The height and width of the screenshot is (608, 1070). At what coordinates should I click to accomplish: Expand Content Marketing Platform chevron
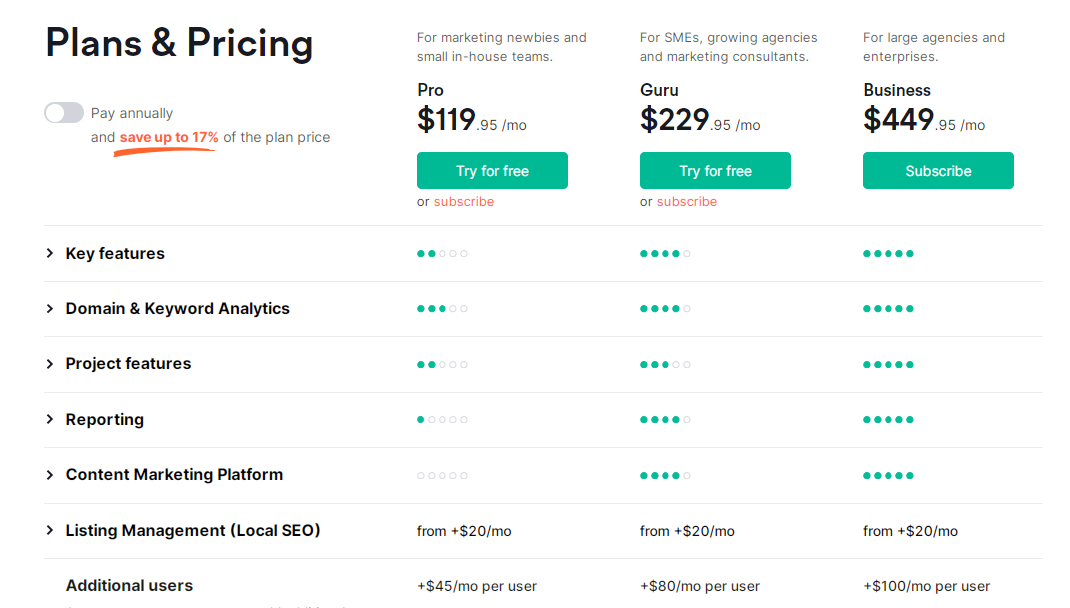coord(49,475)
